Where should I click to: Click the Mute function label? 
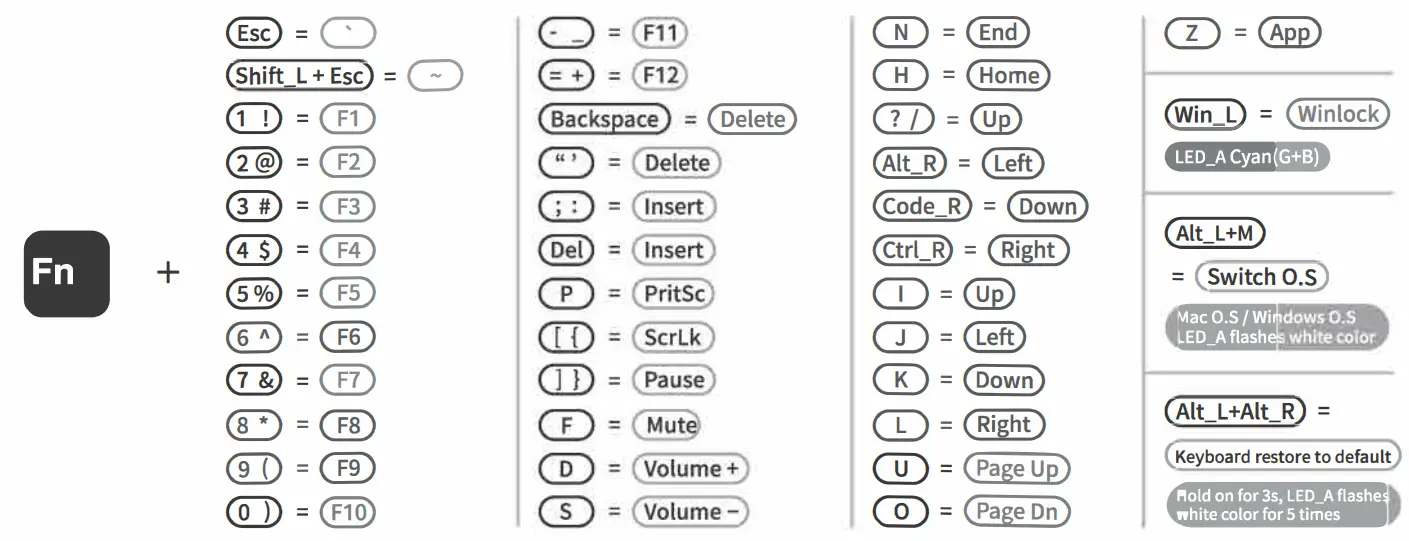(671, 425)
